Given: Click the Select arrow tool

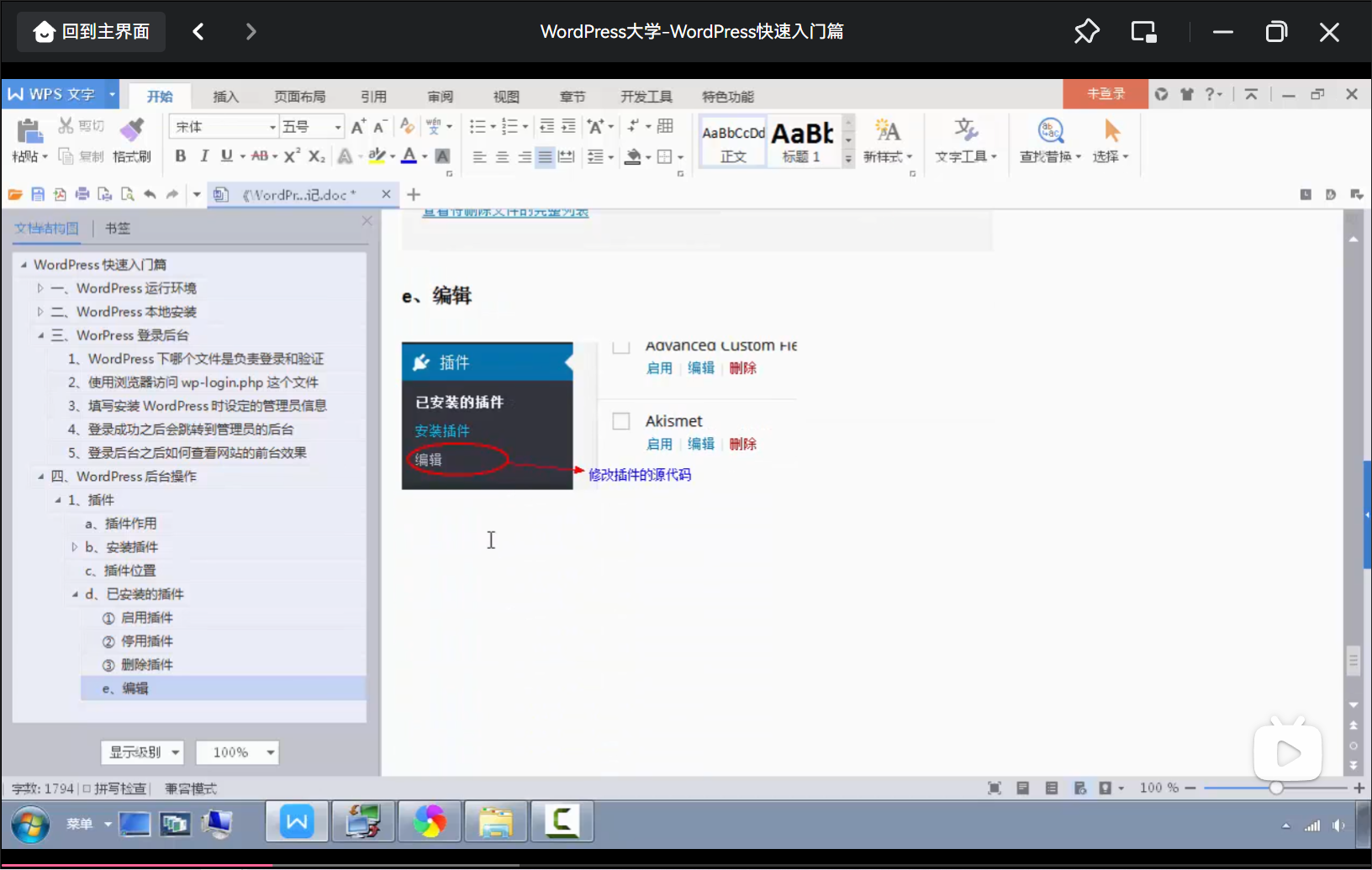Looking at the screenshot, I should 1111,140.
